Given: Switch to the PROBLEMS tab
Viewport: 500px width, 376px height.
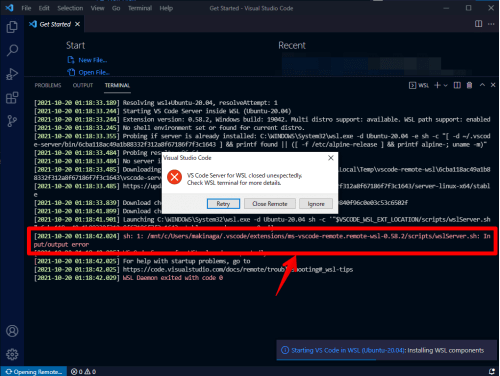Looking at the screenshot, I should 48,85.
